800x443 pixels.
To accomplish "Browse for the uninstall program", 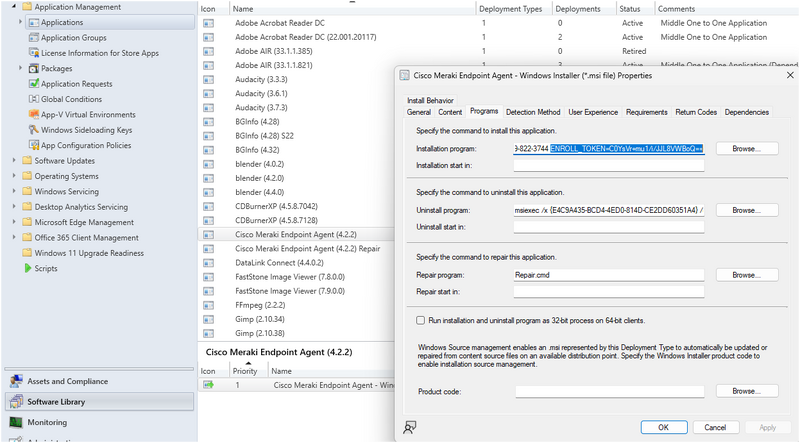I will tap(747, 210).
